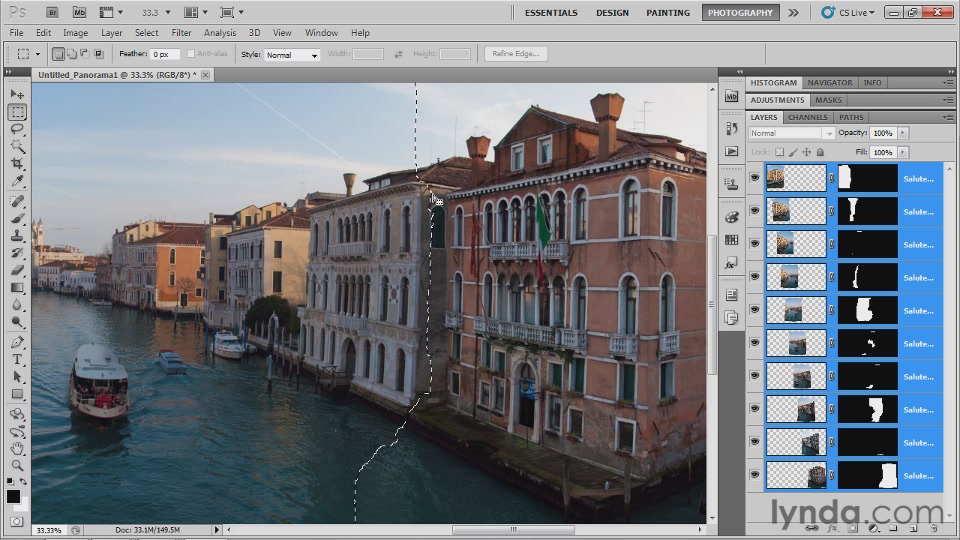960x540 pixels.
Task: Enable Lock image pixels brush icon
Action: [x=793, y=152]
